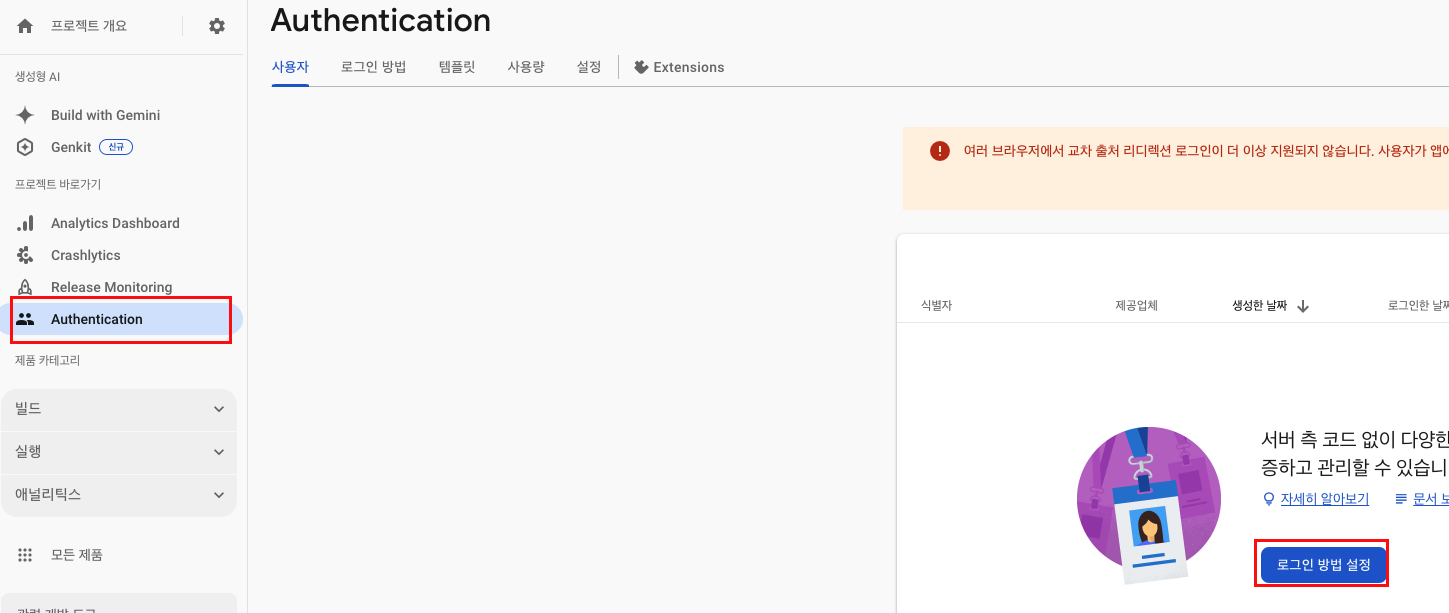Click the 신규 badge next to Genkit

[x=116, y=147]
